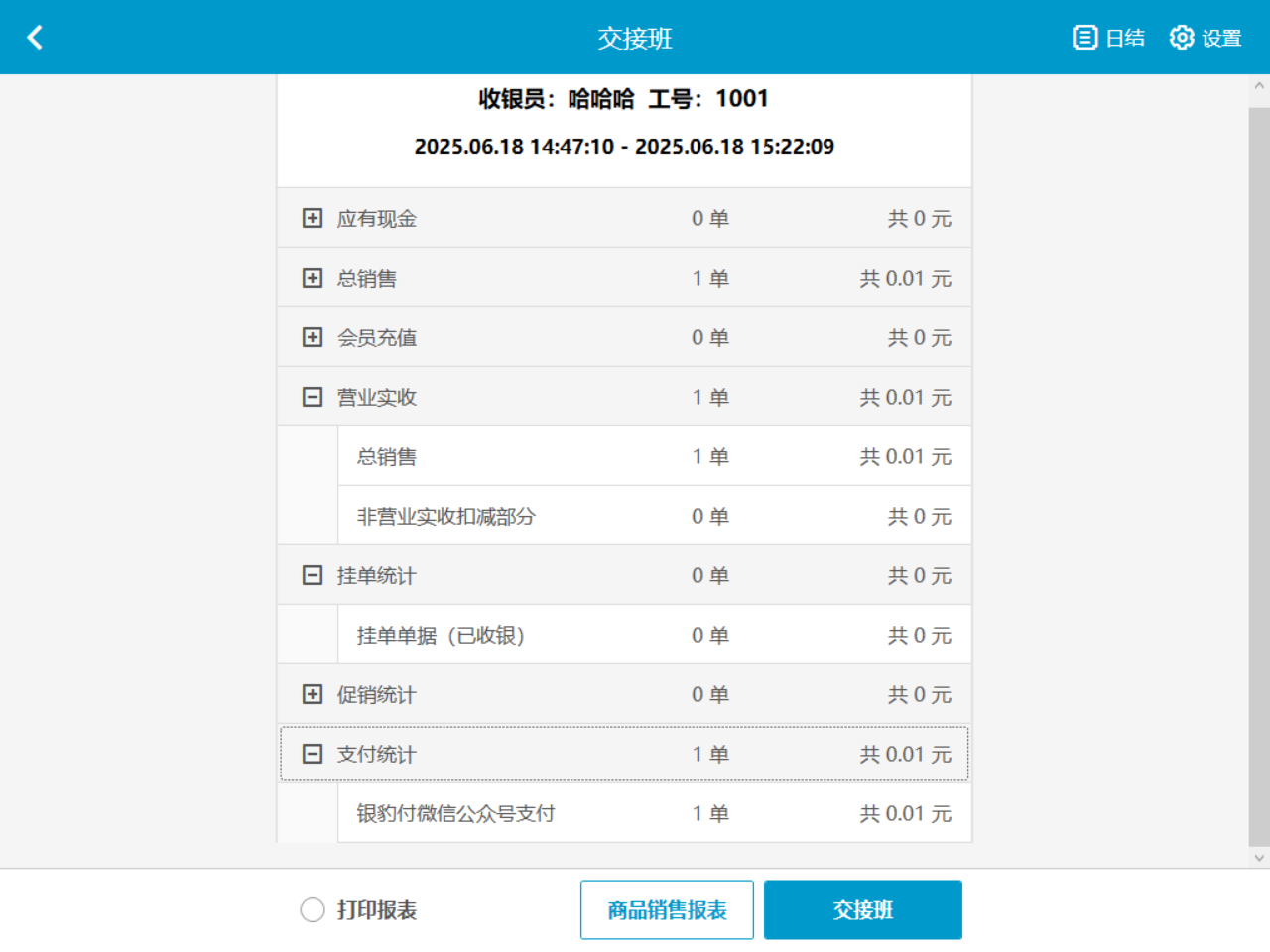Open the 日结 daily settlement panel
The width and height of the screenshot is (1270, 952).
tap(1110, 37)
